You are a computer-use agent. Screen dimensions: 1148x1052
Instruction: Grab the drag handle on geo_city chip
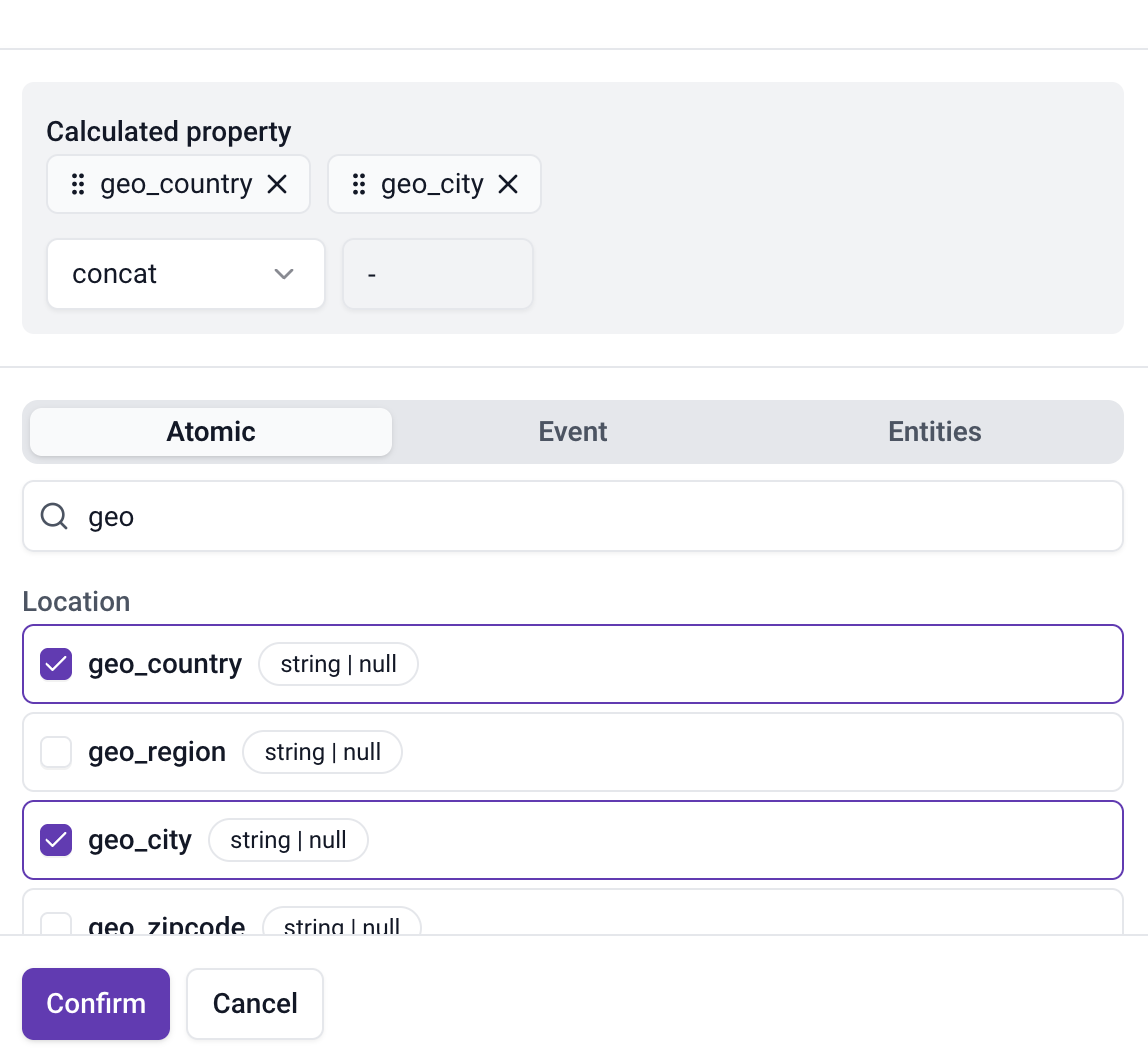pos(359,184)
